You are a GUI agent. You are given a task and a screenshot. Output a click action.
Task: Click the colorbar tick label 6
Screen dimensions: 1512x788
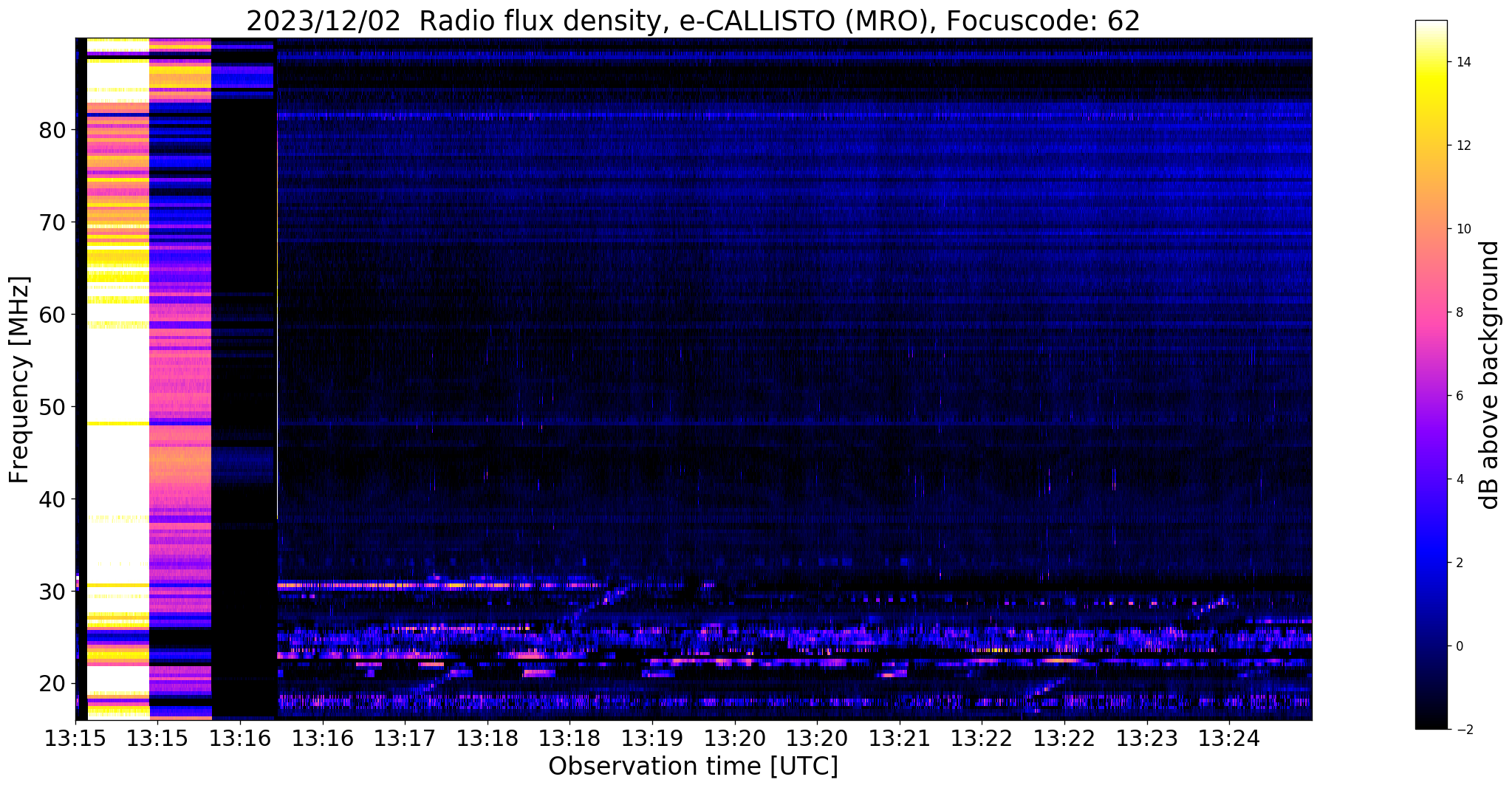(x=1459, y=396)
